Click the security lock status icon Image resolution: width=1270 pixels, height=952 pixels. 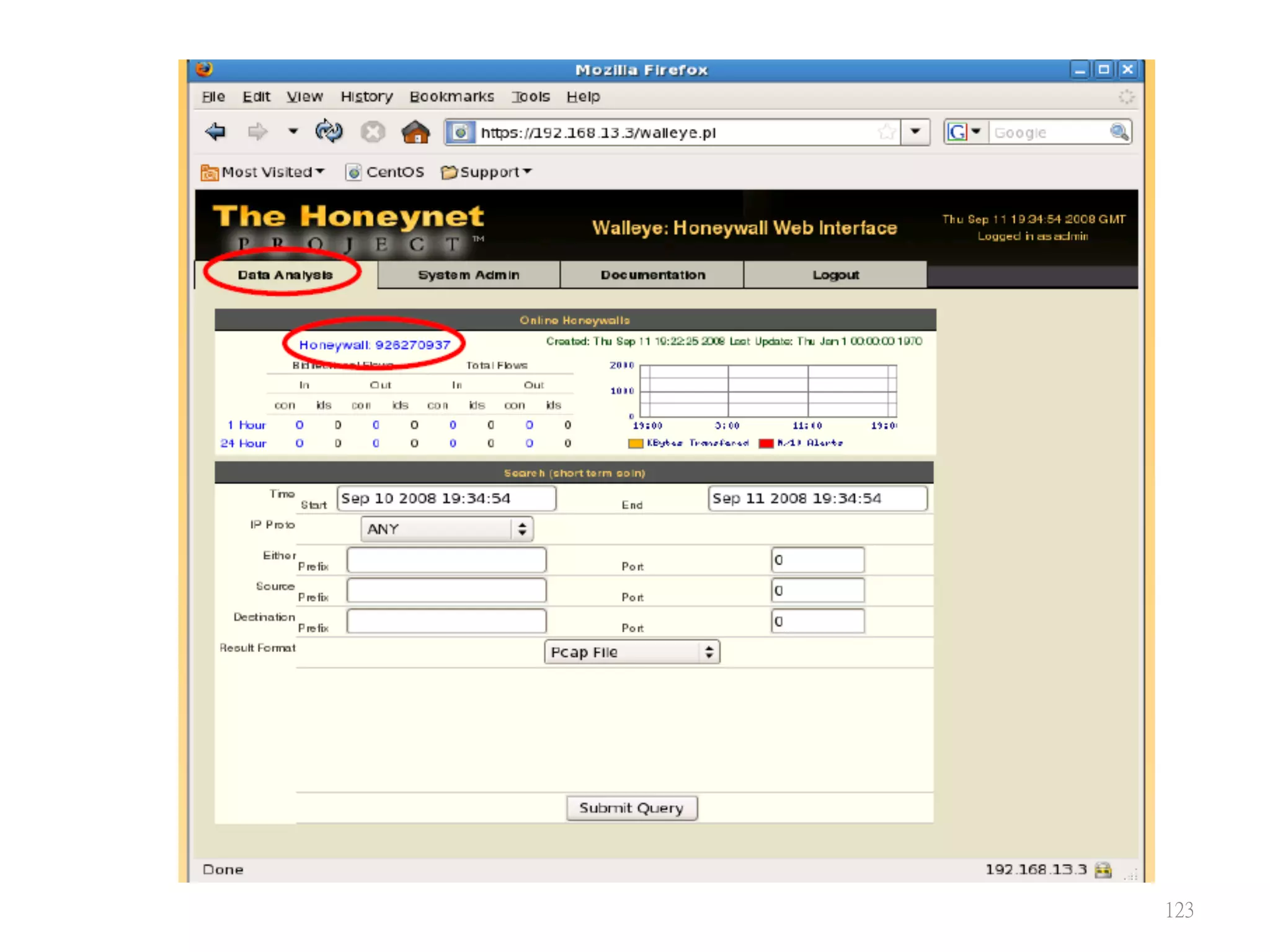1103,870
